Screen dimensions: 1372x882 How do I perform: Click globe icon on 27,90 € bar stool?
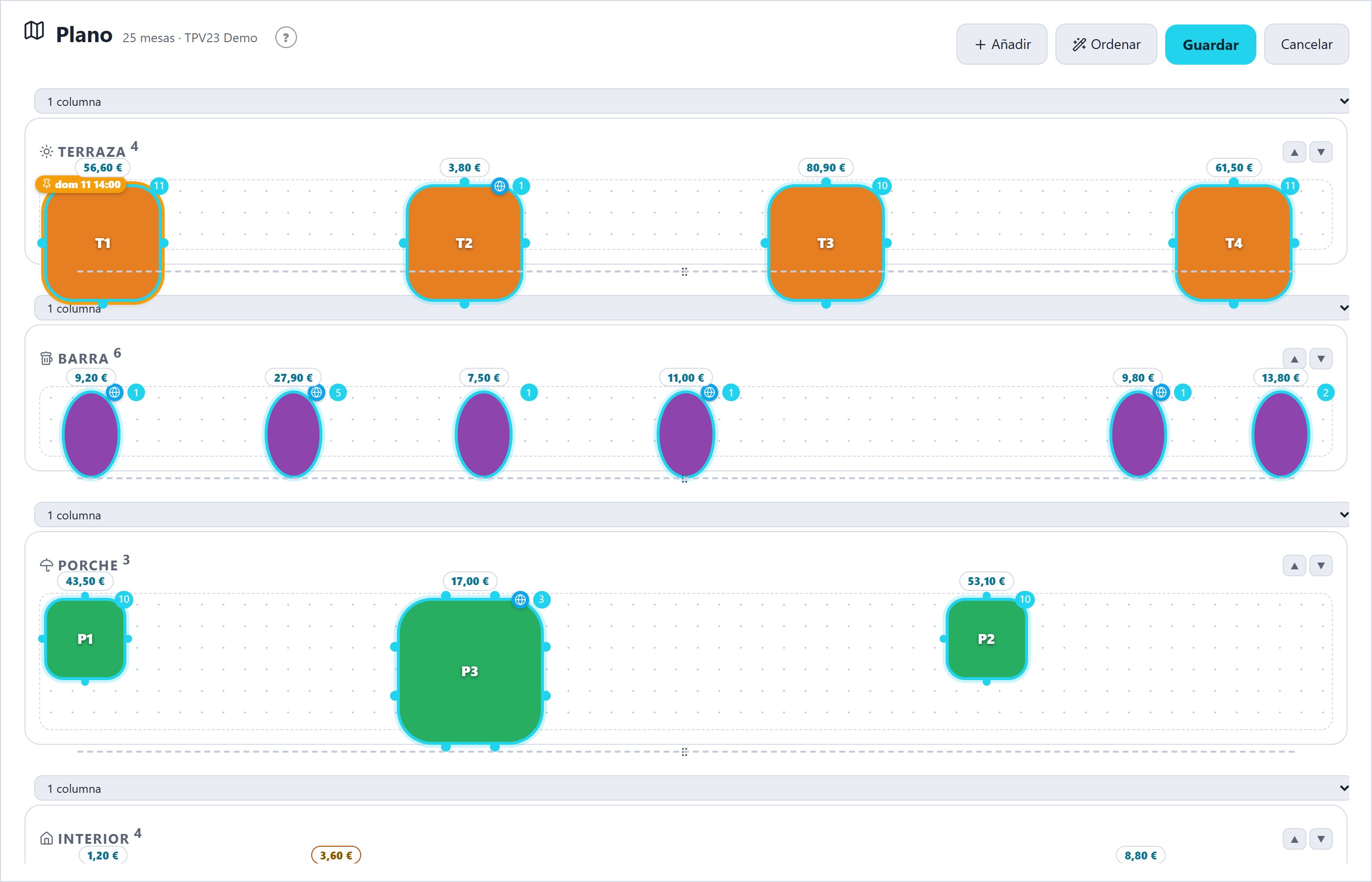316,392
